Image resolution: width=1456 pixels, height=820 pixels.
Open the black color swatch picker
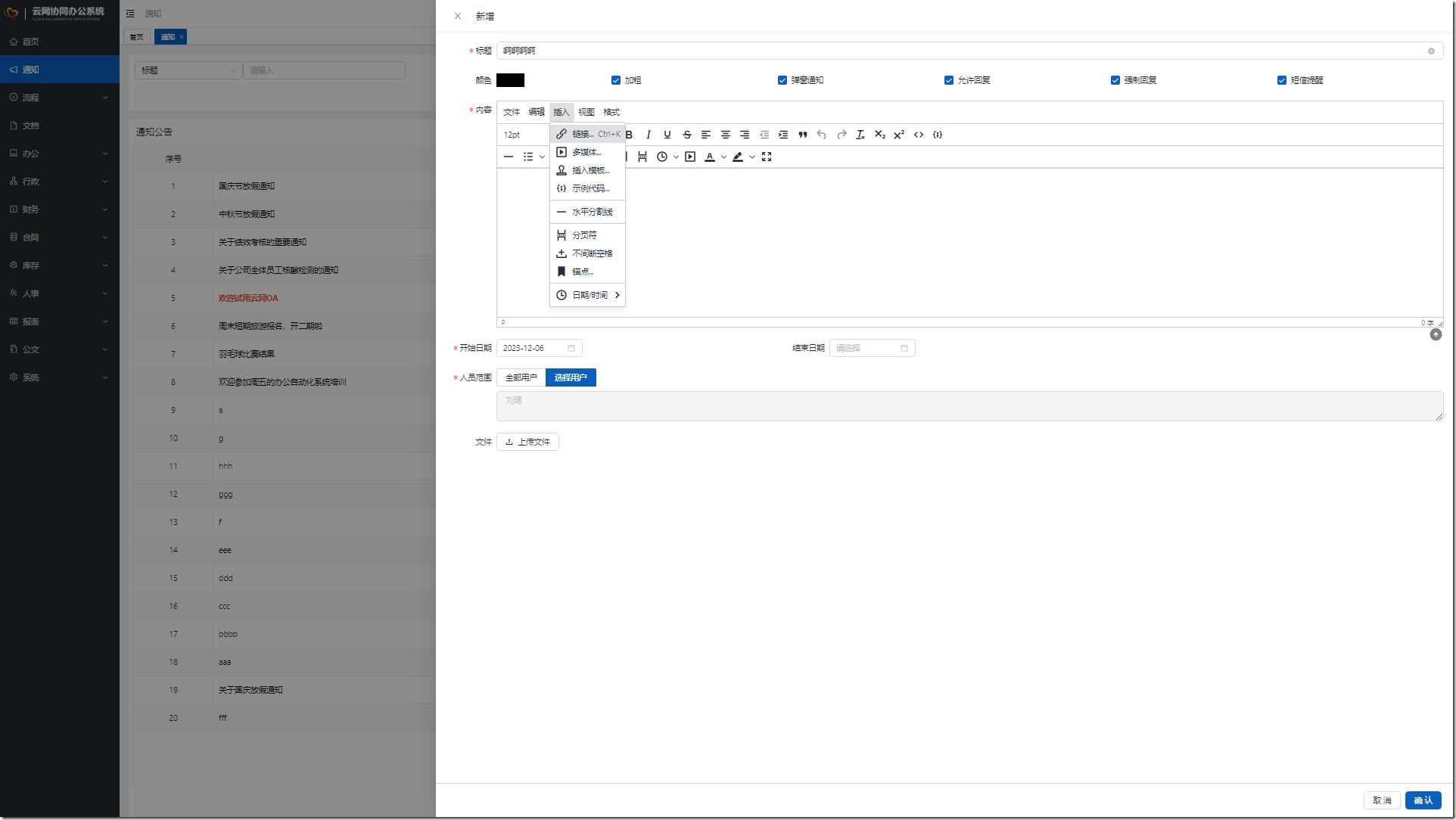pos(510,80)
